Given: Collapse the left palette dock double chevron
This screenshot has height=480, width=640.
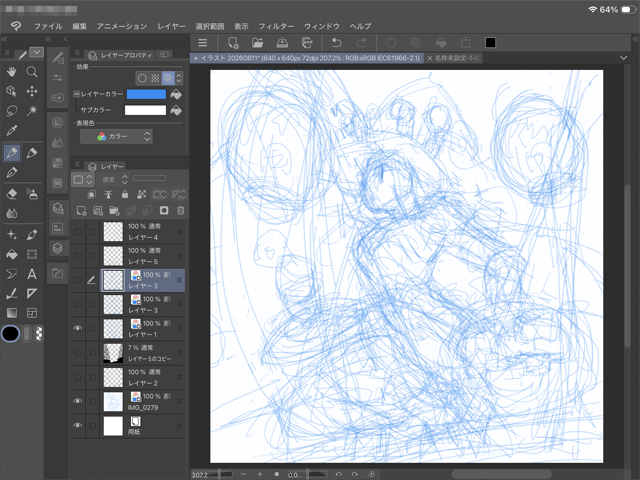Looking at the screenshot, I should 4,39.
